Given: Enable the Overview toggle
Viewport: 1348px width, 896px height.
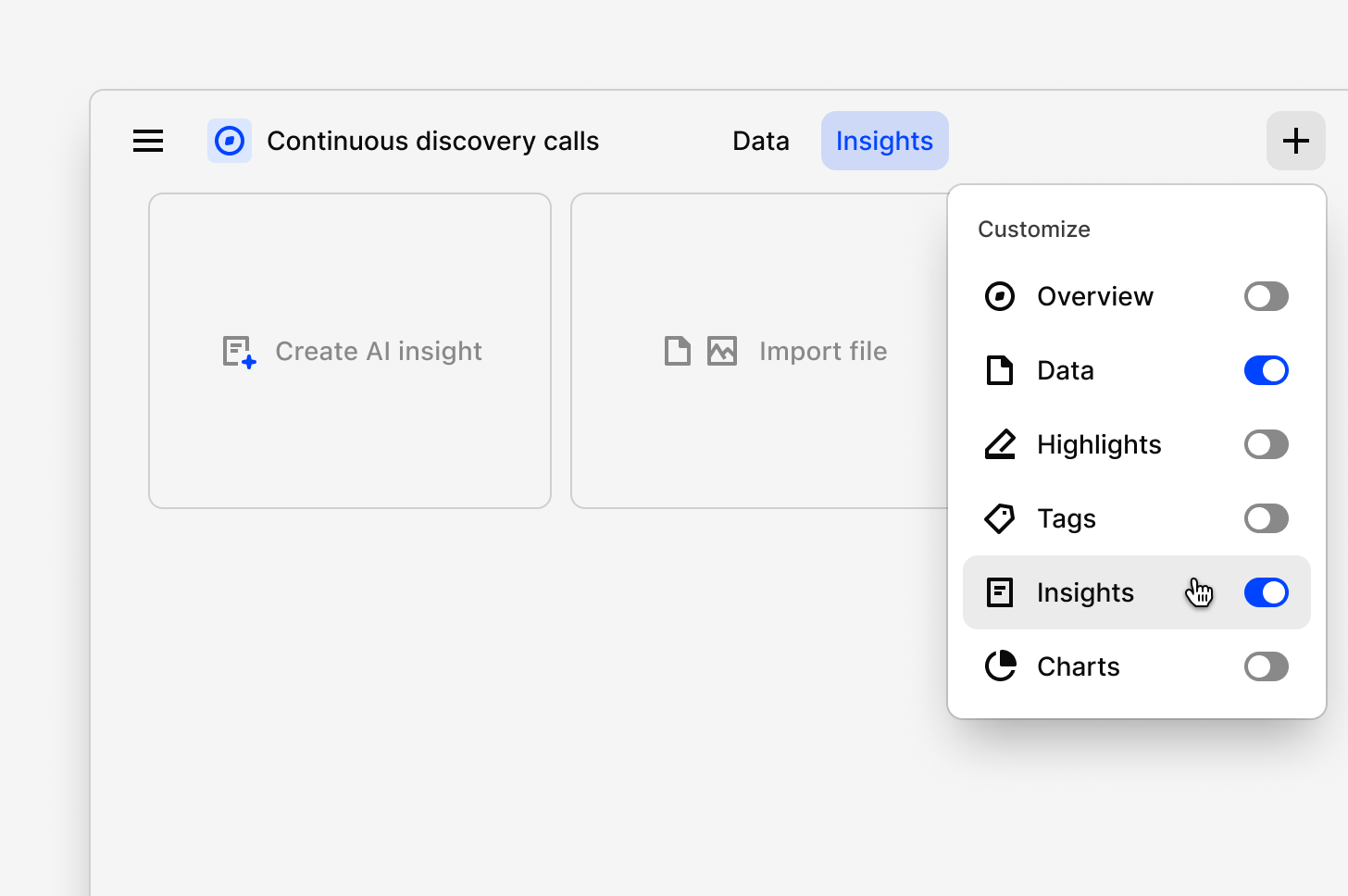Looking at the screenshot, I should (1266, 296).
